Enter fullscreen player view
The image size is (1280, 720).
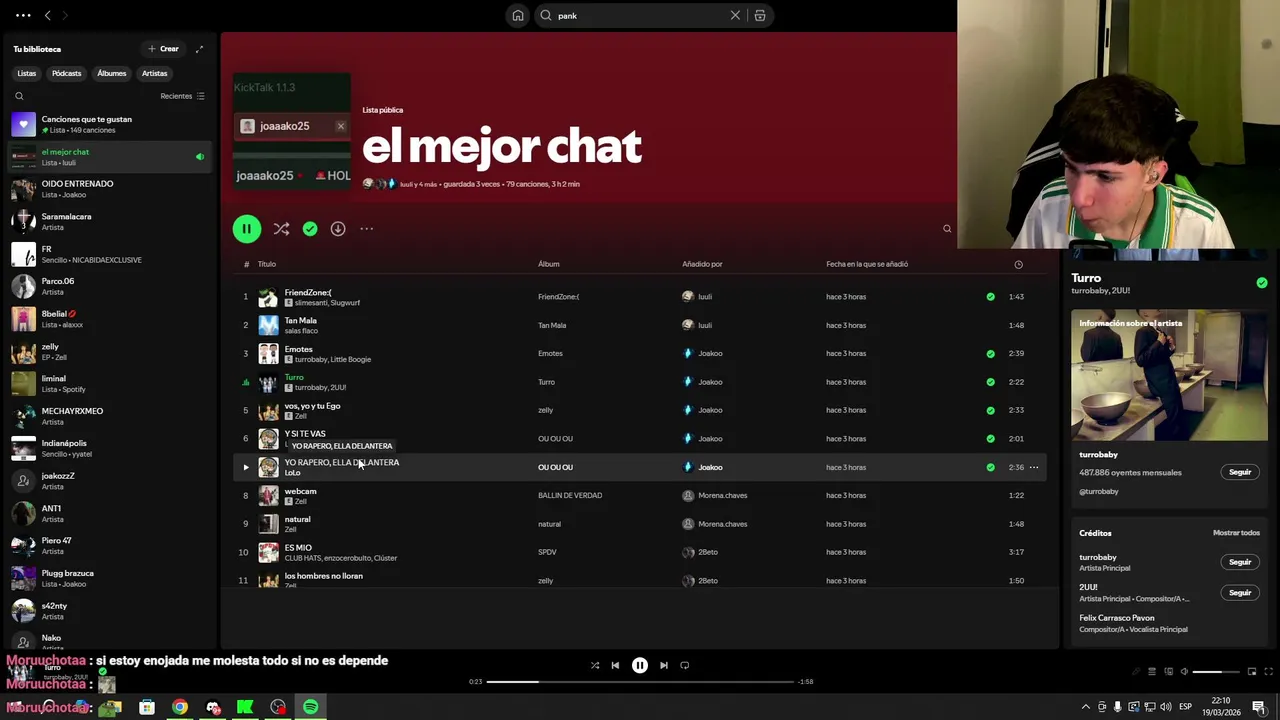(1269, 672)
